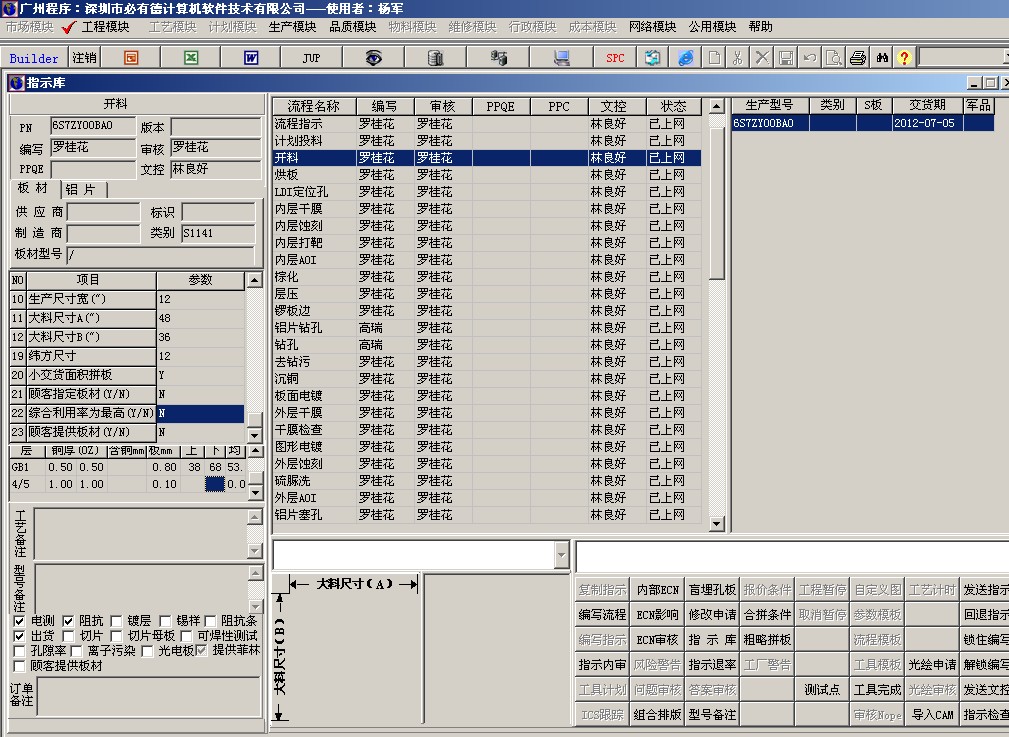This screenshot has height=737, width=1009.
Task: Click the database cylinder icon
Action: pos(435,58)
